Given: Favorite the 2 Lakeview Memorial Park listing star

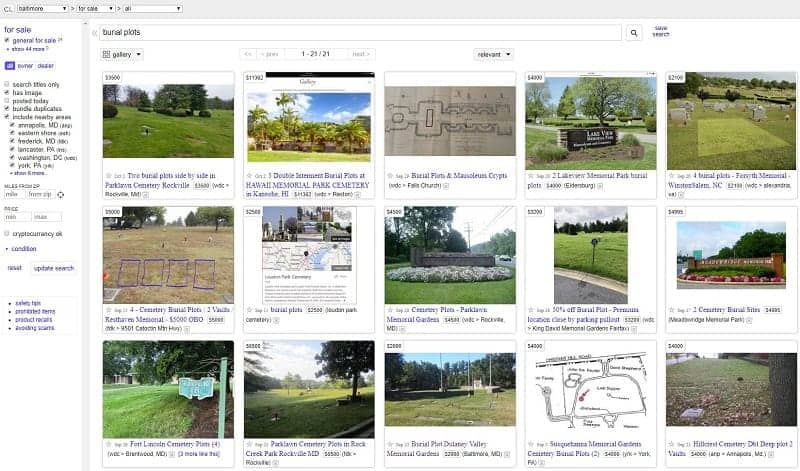Looking at the screenshot, I should point(530,174).
